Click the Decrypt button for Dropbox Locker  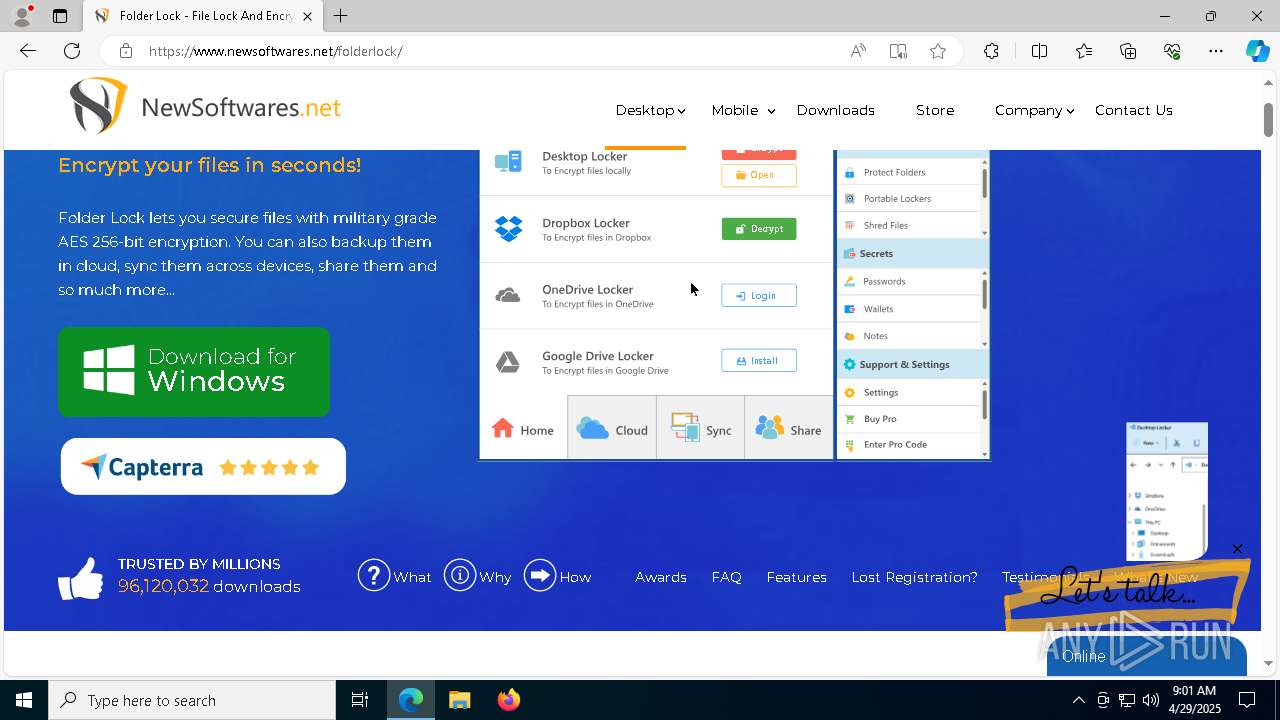pyautogui.click(x=759, y=229)
